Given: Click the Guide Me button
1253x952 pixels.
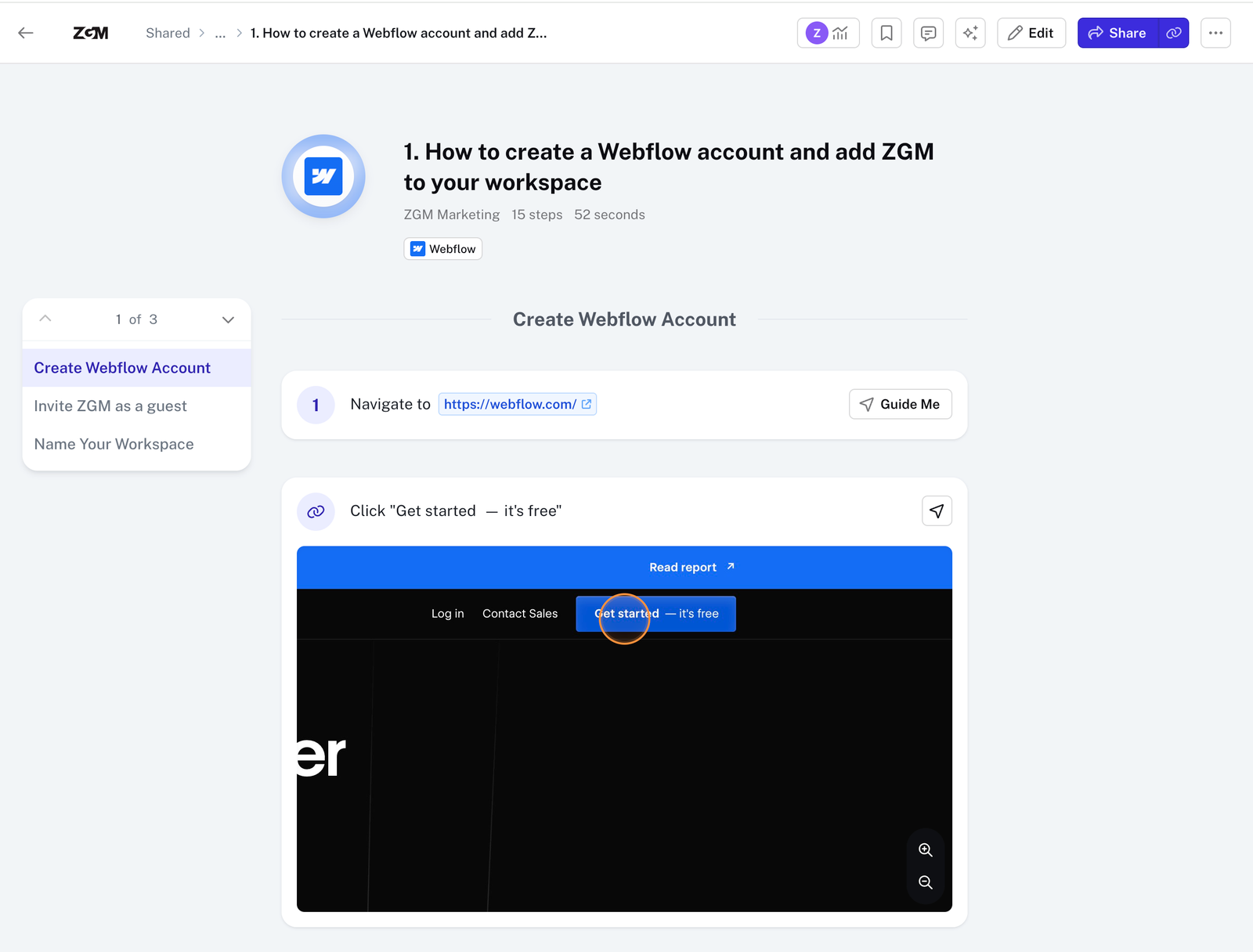Looking at the screenshot, I should pos(900,404).
